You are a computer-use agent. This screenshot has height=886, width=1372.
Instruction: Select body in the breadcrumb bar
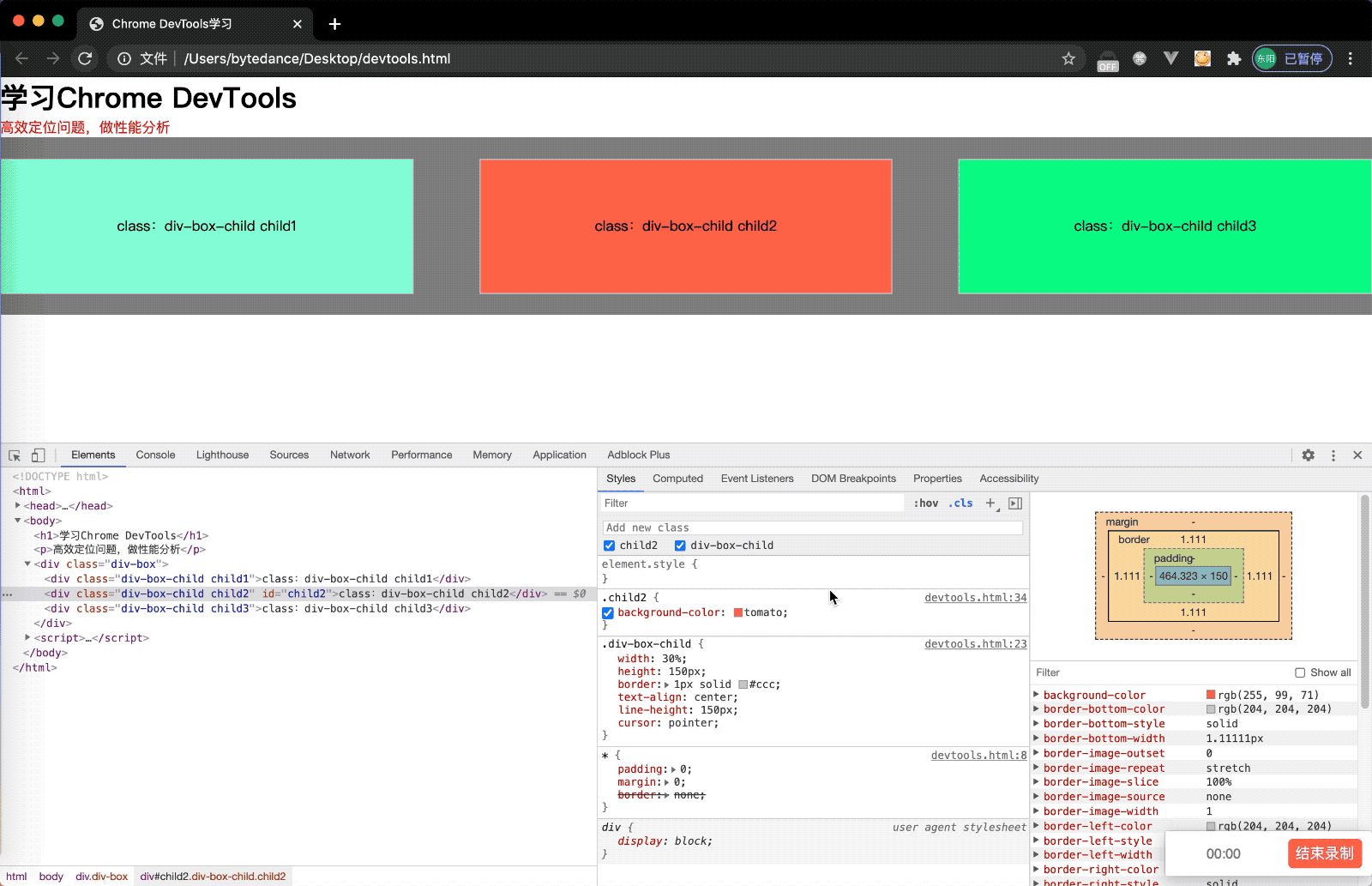[x=51, y=877]
